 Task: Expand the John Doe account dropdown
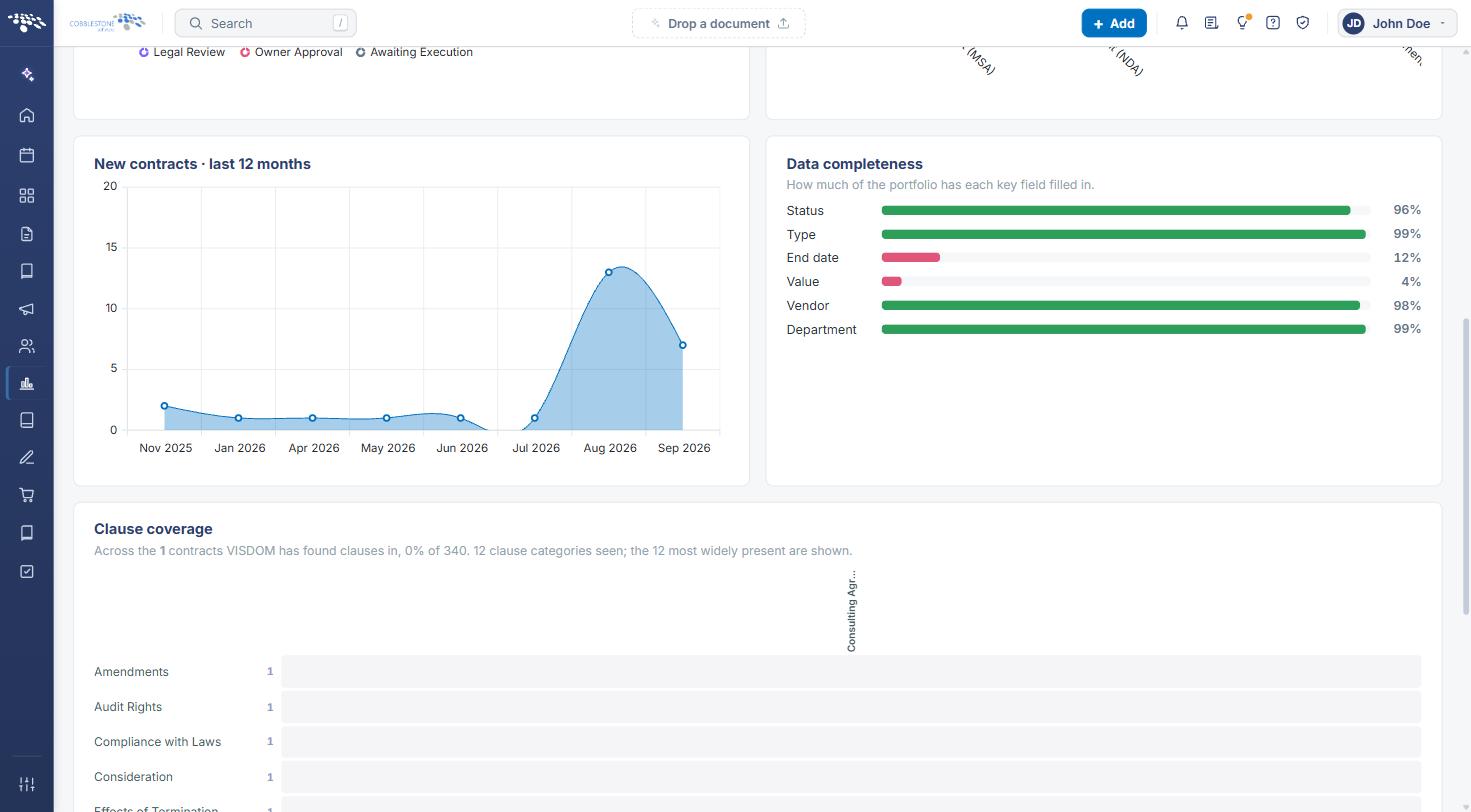click(1397, 23)
